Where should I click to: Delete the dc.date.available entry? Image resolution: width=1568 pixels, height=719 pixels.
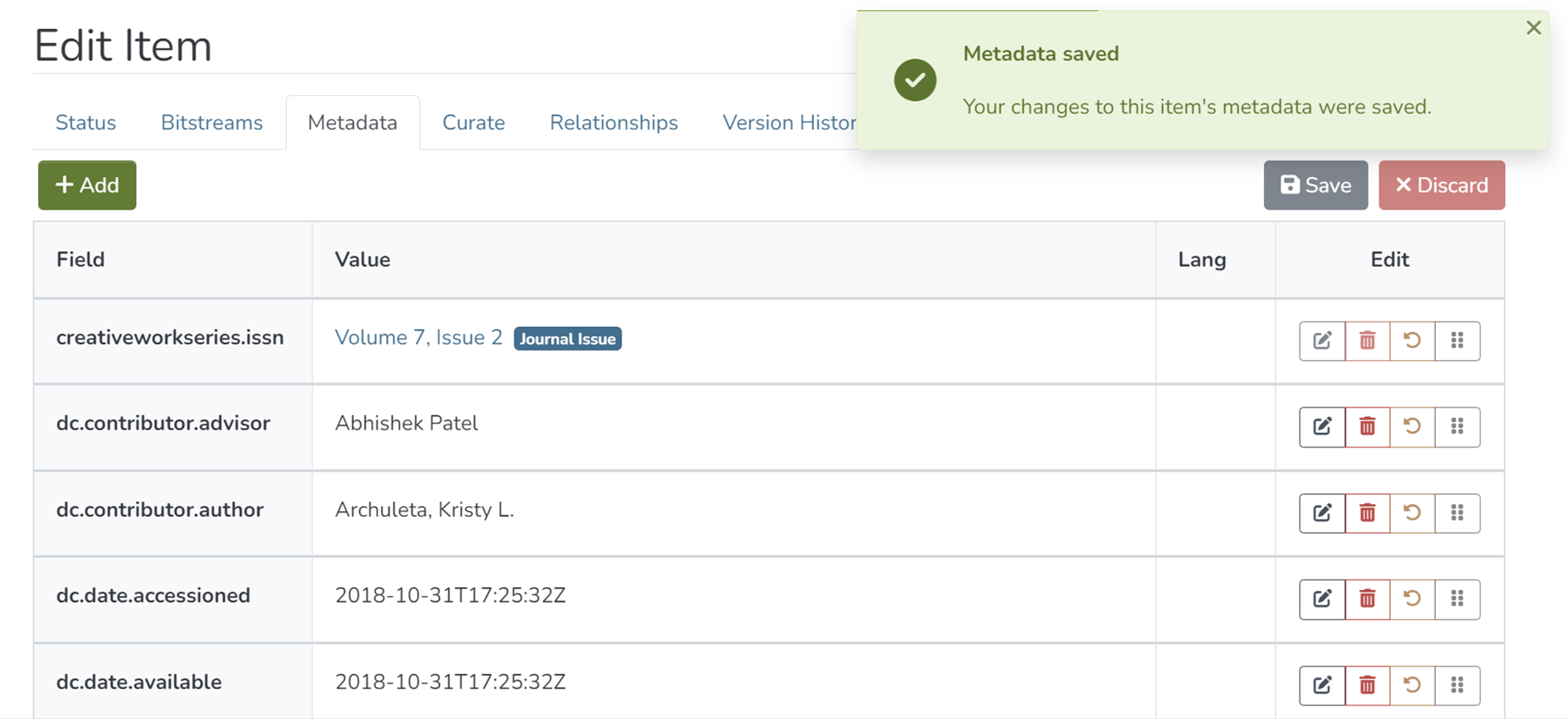click(x=1367, y=685)
